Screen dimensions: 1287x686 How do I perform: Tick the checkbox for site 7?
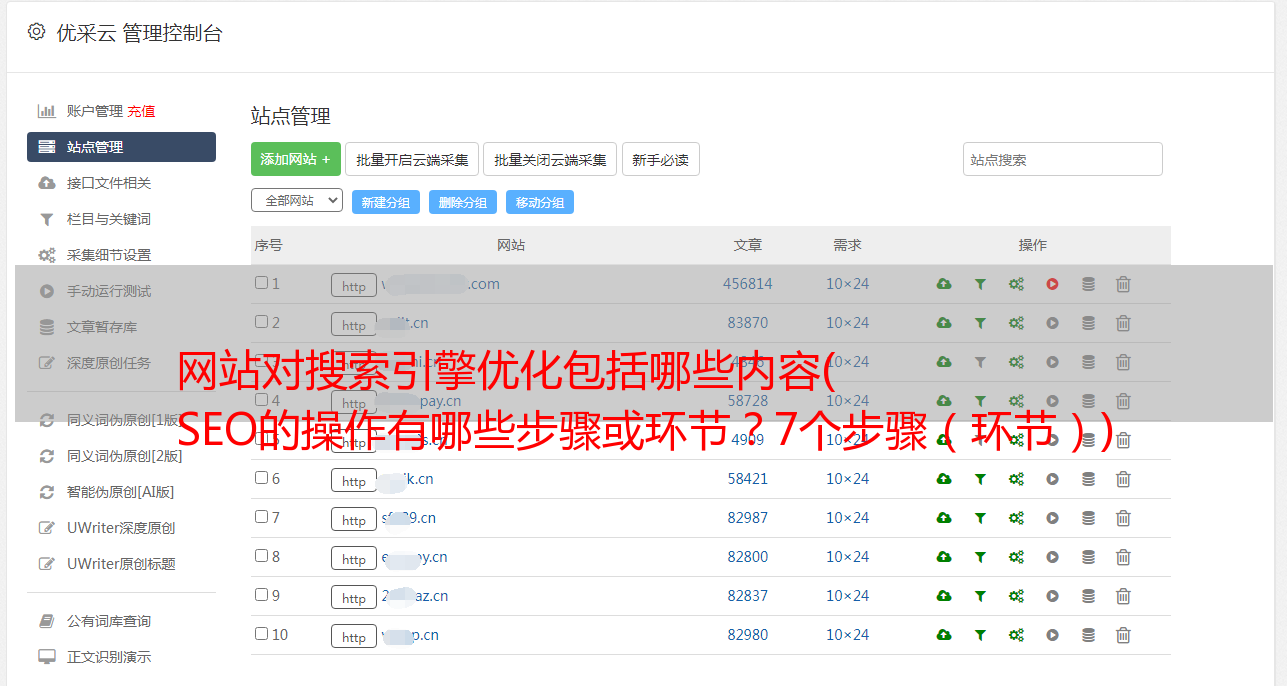coord(261,517)
